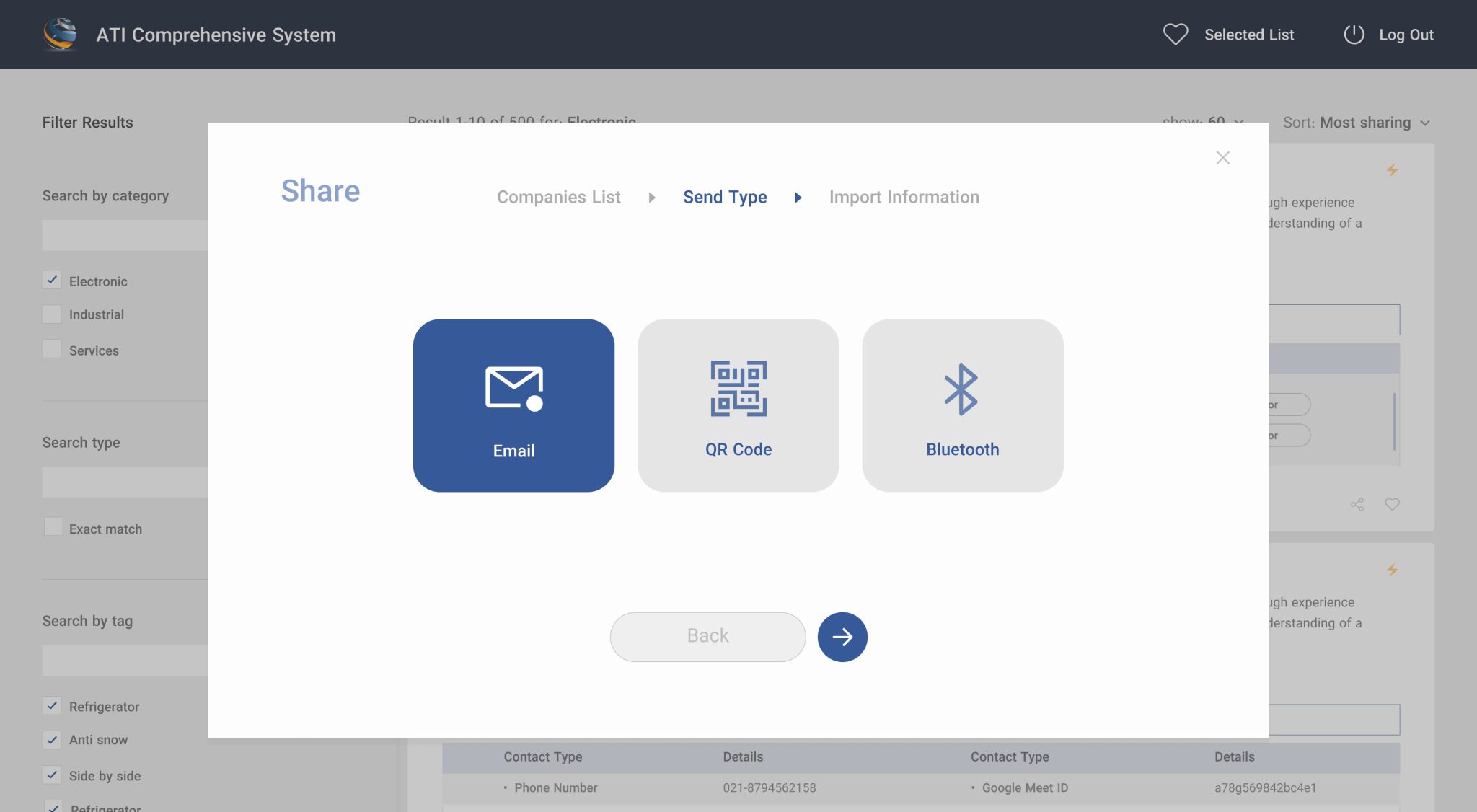Enable the Exact match checkbox
Screen dimensions: 1477x812
pos(53,527)
